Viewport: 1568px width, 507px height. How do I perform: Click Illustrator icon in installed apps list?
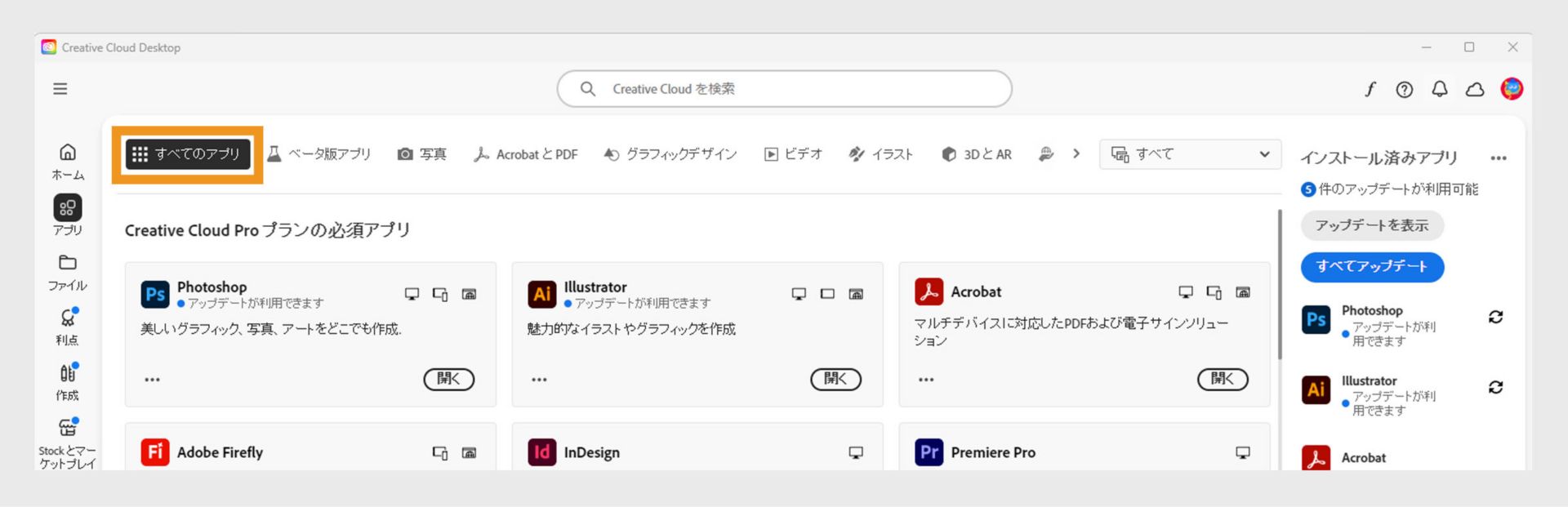click(x=1316, y=389)
